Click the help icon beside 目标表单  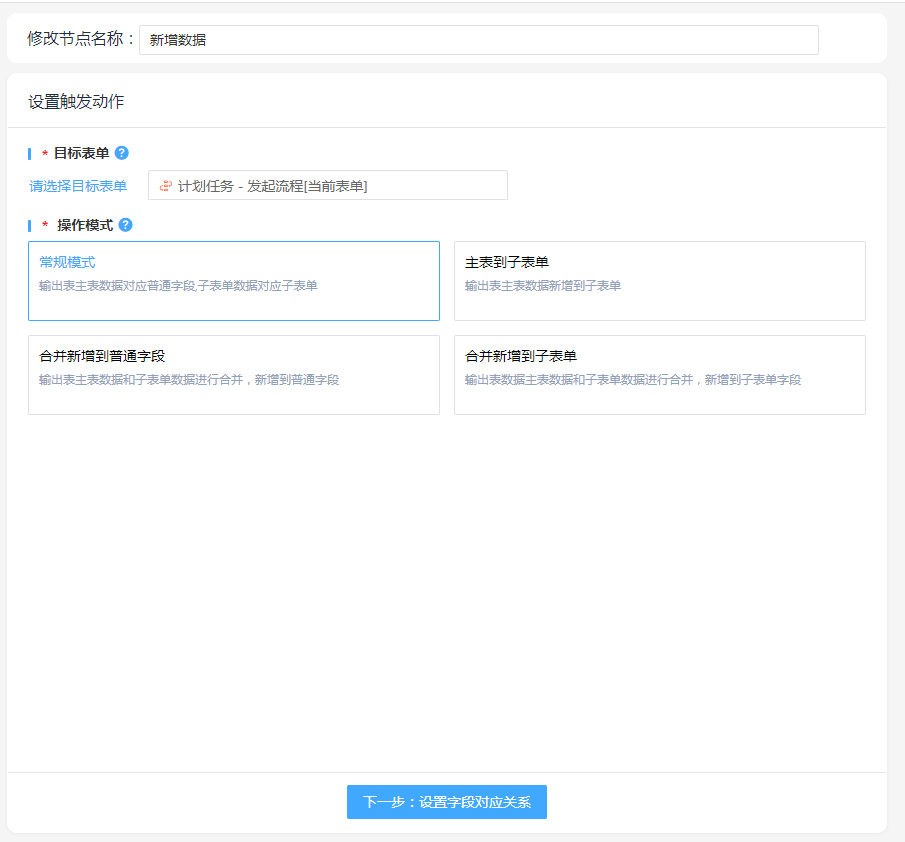(x=122, y=153)
